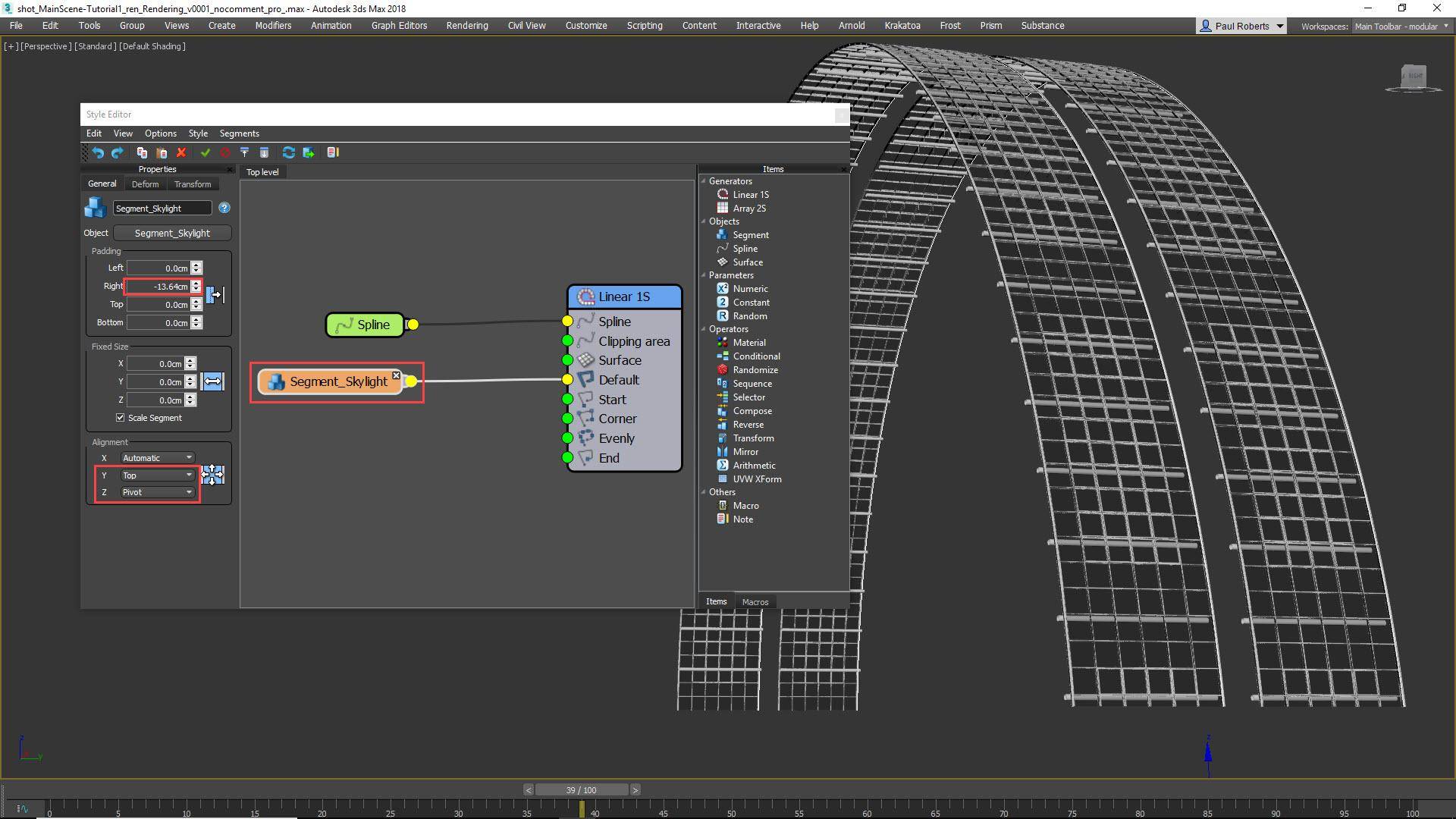Switch to the Transform tab in Properties

coord(192,184)
